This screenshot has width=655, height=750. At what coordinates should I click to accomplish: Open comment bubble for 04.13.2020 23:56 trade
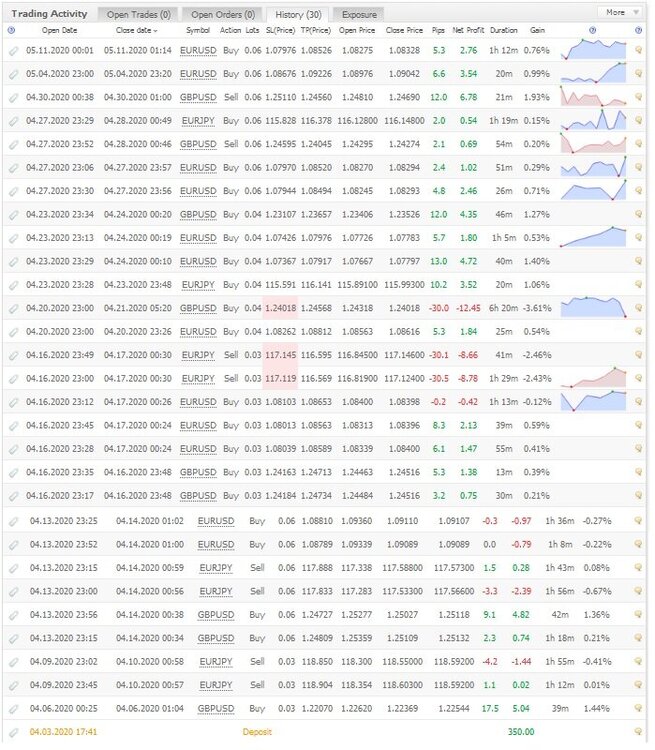coord(638,614)
